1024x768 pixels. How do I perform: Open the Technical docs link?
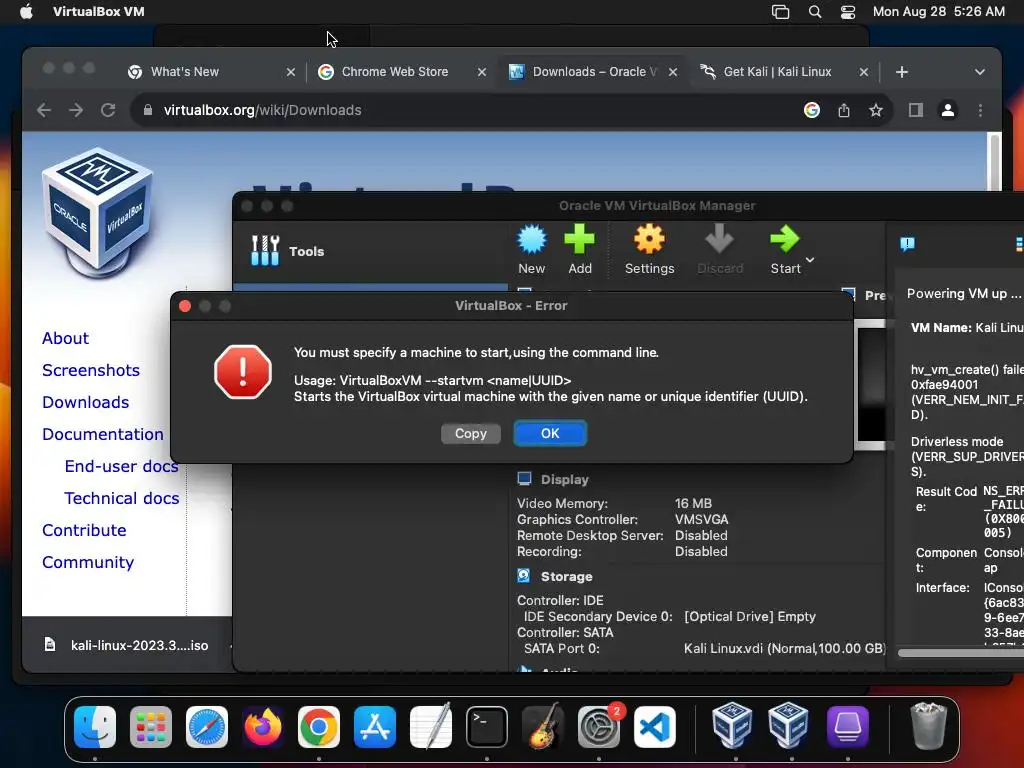[121, 498]
